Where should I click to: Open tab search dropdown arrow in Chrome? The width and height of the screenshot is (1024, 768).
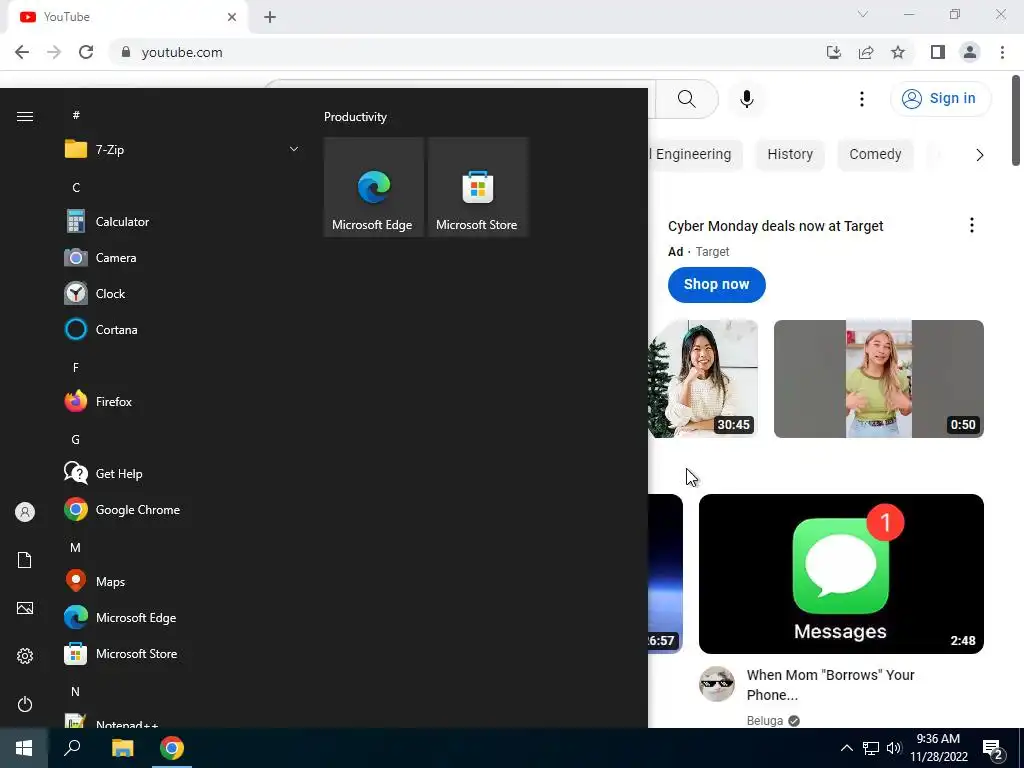pos(863,14)
